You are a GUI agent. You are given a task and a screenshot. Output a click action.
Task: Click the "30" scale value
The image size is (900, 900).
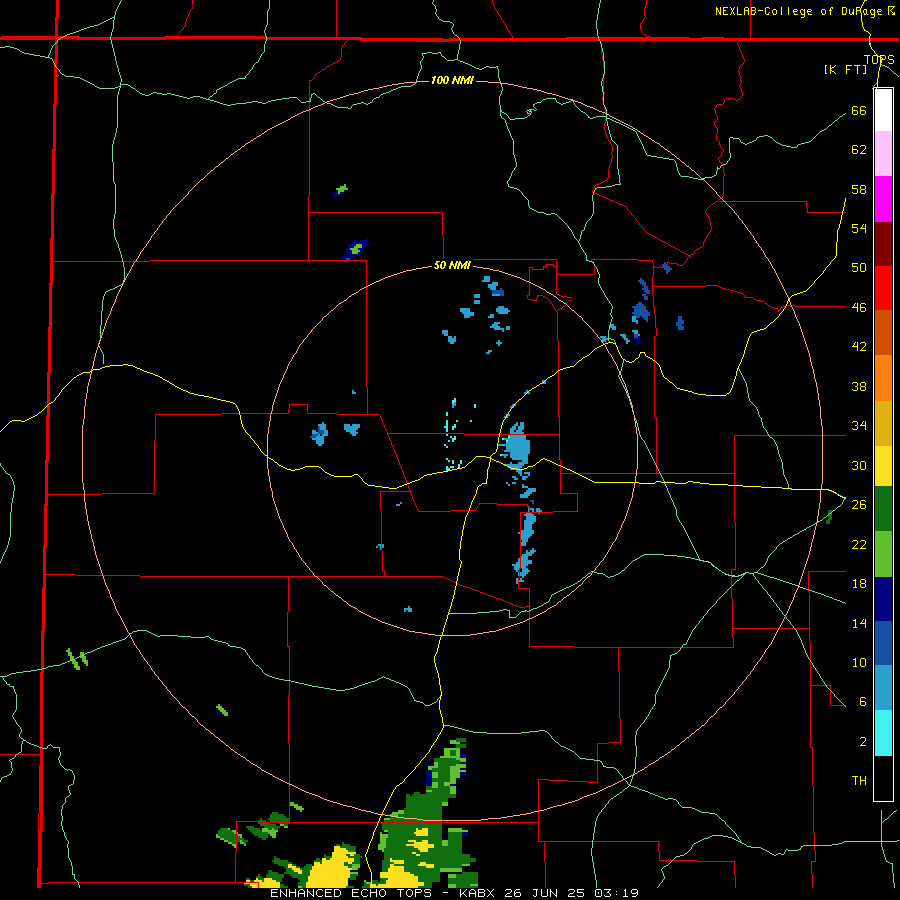click(859, 465)
